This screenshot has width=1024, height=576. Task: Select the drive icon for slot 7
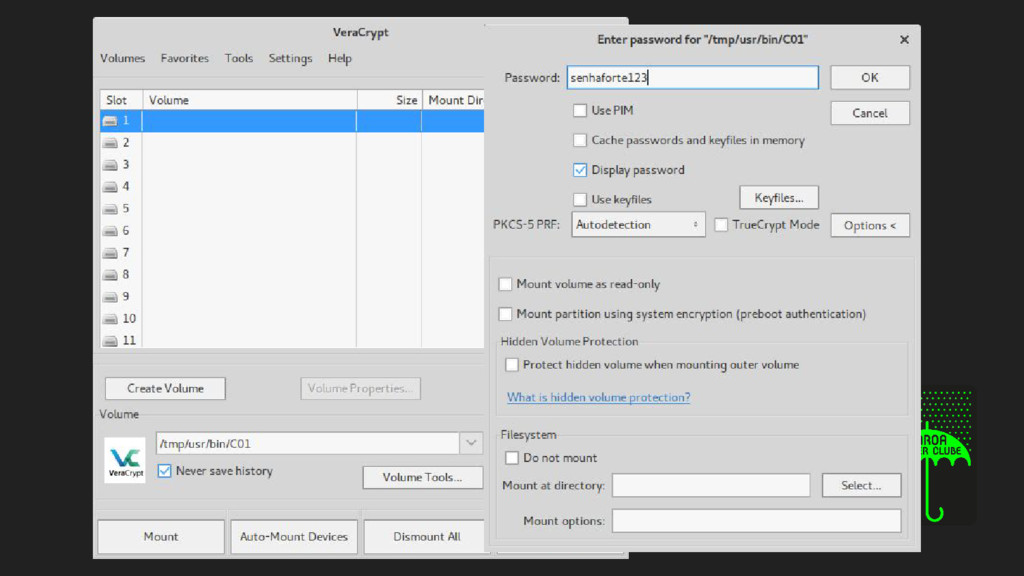click(x=110, y=253)
